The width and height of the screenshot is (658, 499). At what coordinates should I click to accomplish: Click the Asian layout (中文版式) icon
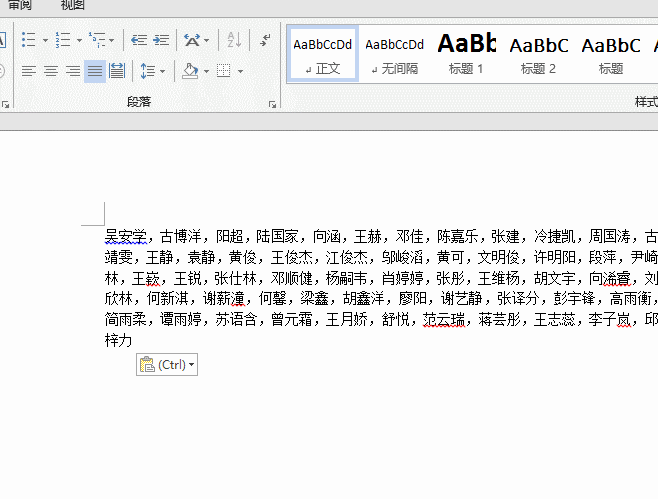point(192,40)
